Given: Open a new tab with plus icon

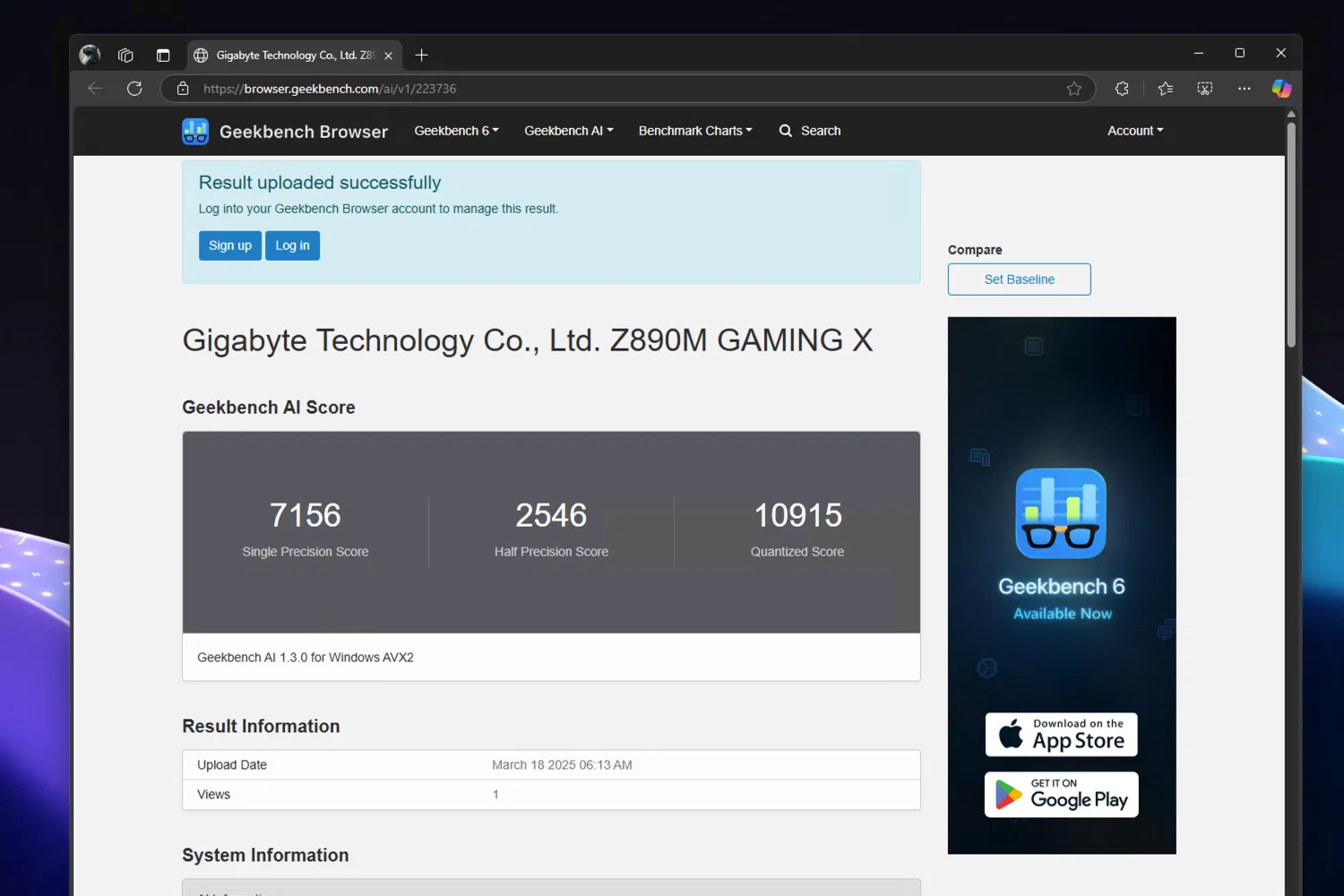Looking at the screenshot, I should (x=421, y=55).
